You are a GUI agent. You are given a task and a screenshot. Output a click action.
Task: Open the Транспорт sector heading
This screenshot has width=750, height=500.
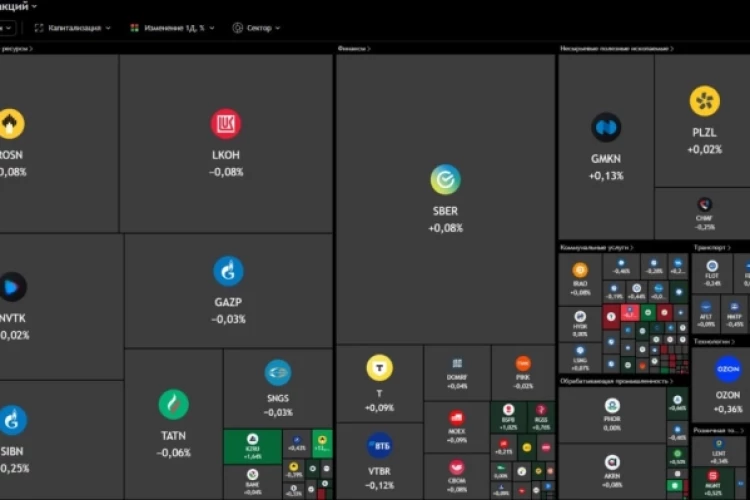[x=712, y=247]
